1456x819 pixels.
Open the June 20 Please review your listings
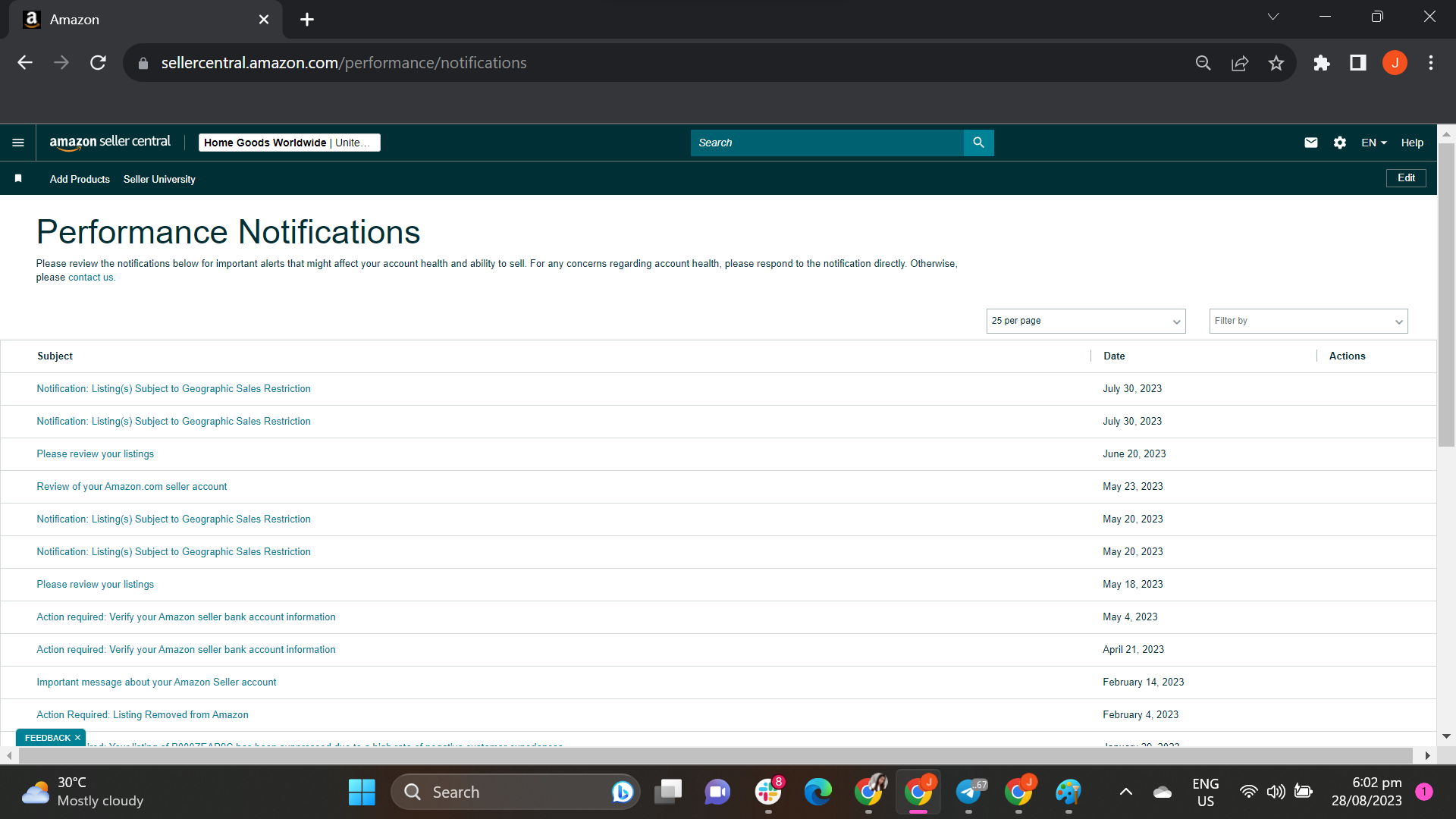(x=96, y=454)
